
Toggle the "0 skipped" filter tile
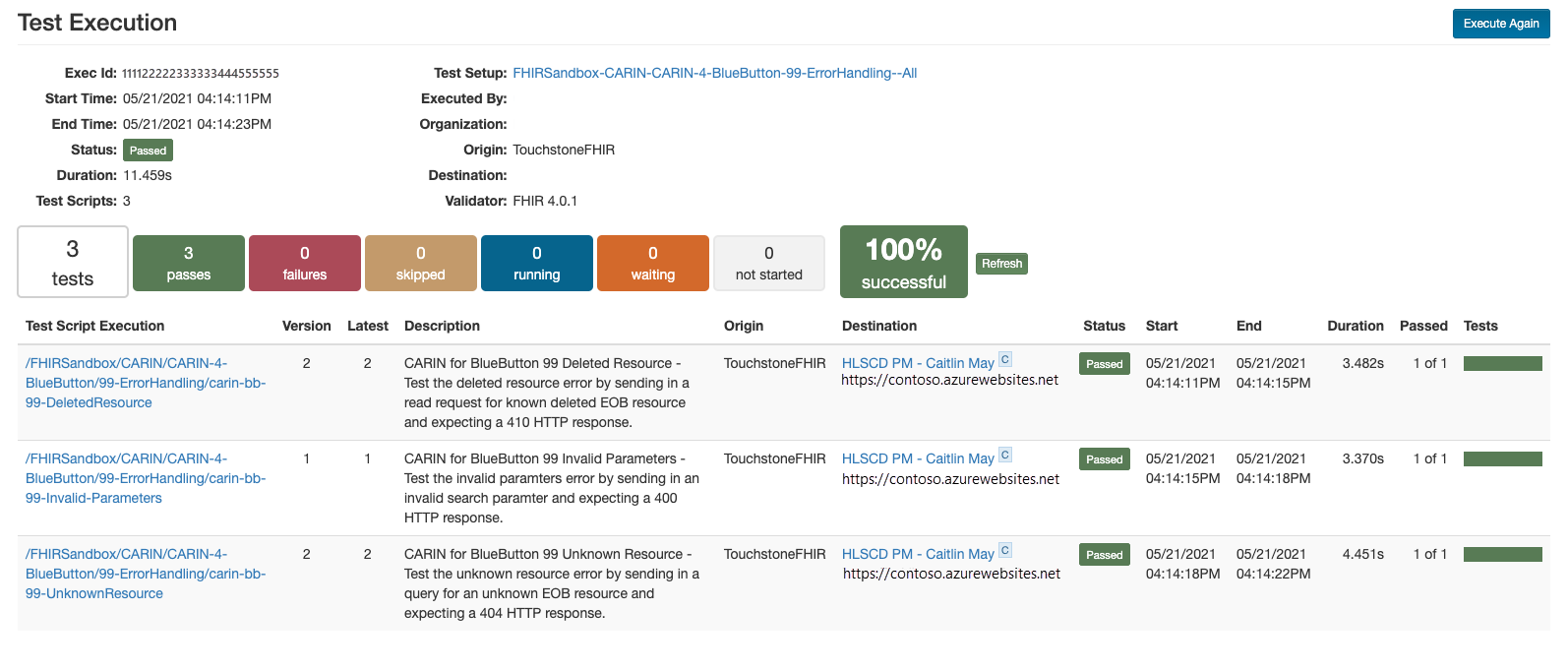point(420,263)
